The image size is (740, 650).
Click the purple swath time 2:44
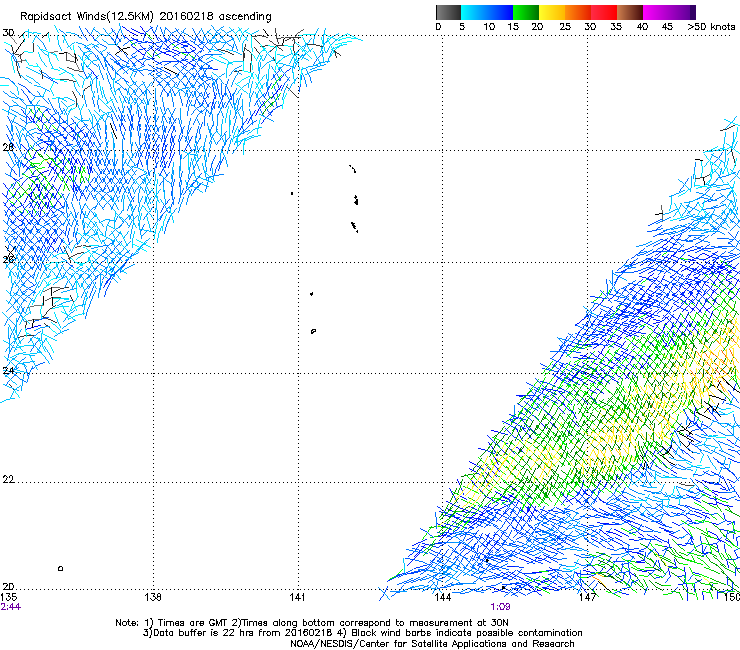click(10, 607)
